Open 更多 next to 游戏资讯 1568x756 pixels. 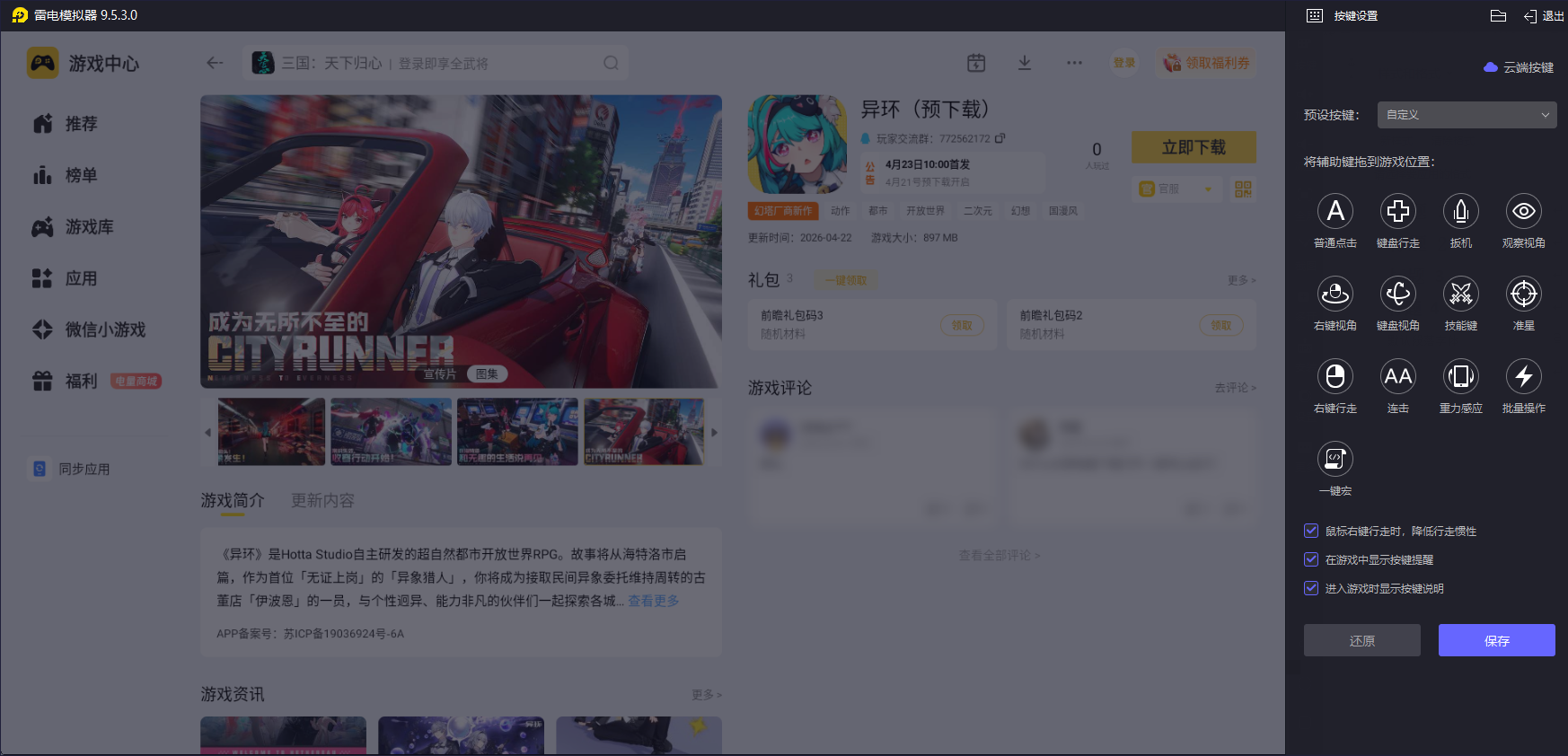tap(706, 694)
